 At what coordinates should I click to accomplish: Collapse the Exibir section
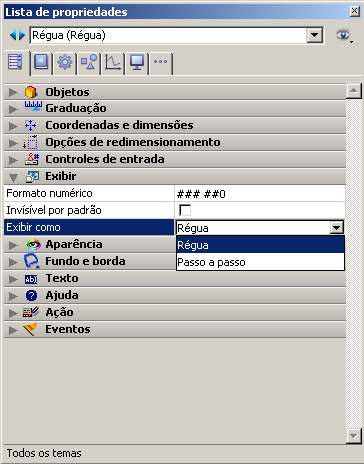click(13, 177)
